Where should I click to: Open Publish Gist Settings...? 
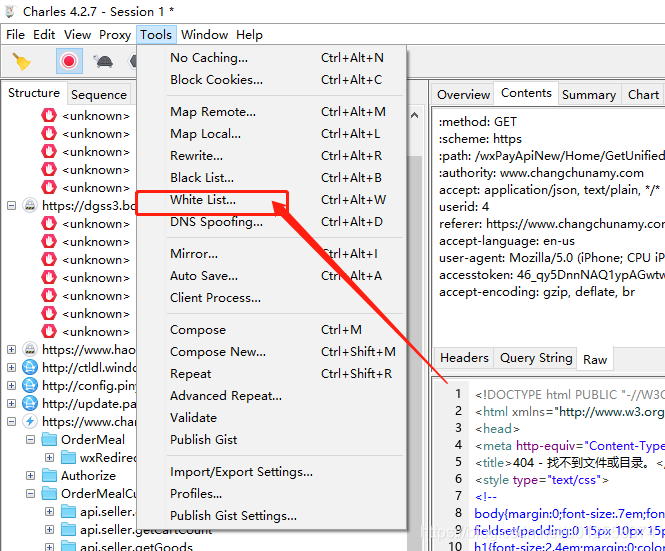pyautogui.click(x=271, y=516)
